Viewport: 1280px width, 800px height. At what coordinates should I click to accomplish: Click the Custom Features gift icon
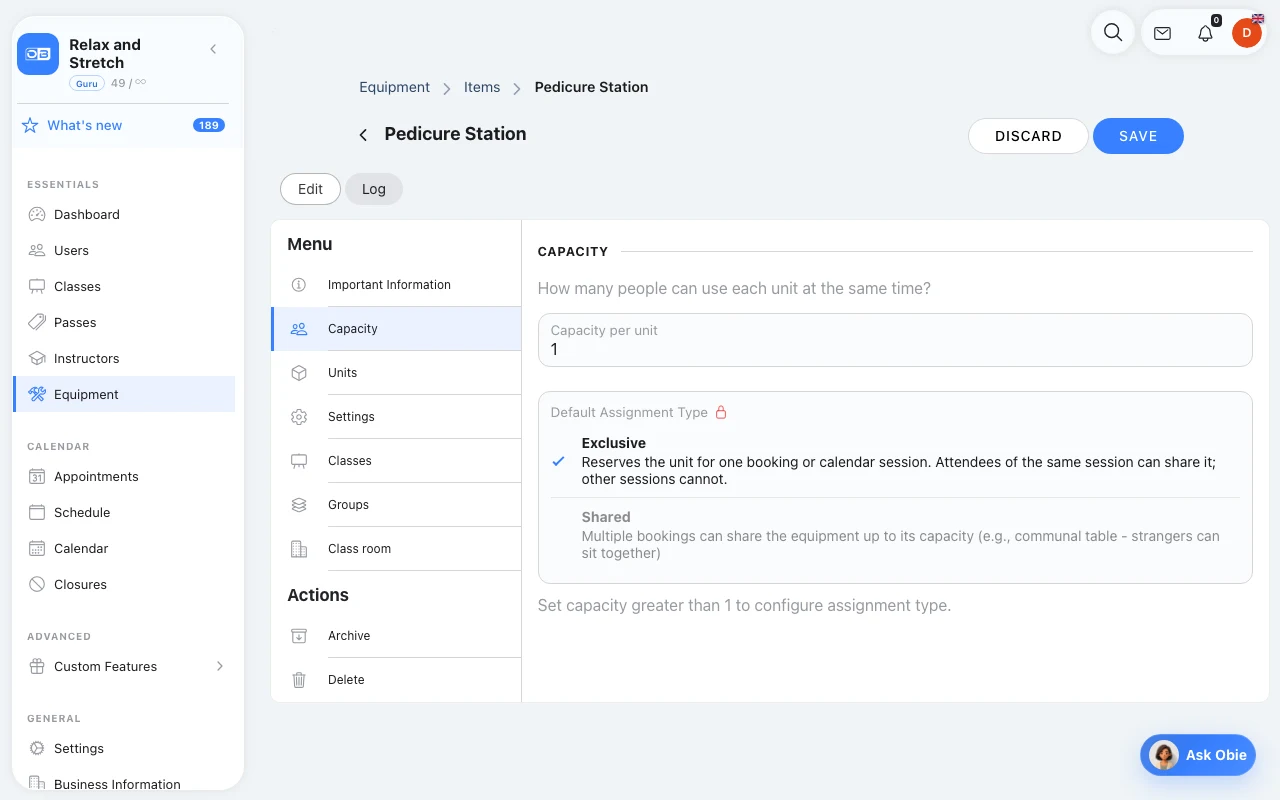click(x=37, y=666)
